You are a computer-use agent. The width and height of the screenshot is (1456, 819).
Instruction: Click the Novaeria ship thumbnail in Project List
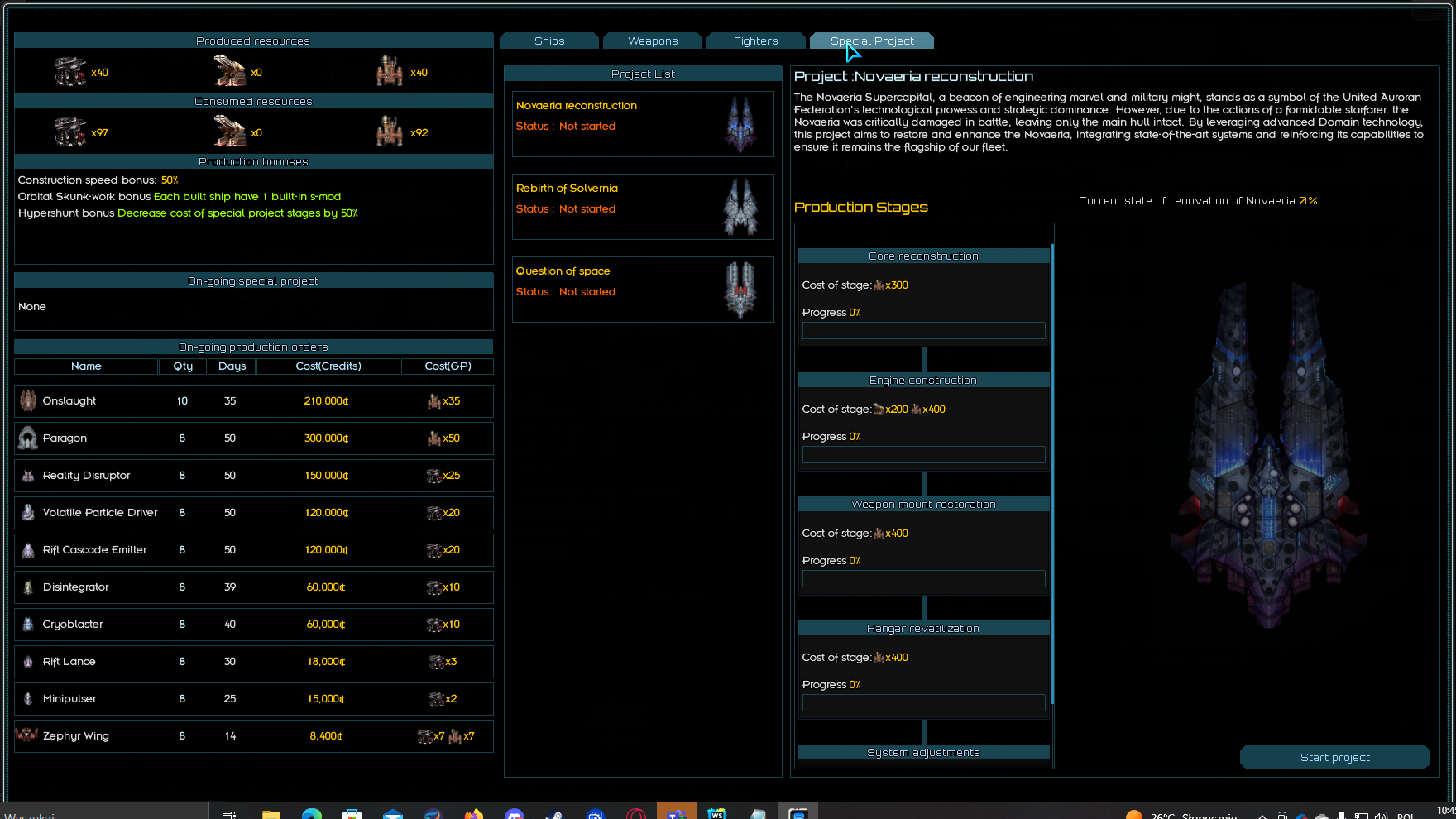pyautogui.click(x=740, y=124)
